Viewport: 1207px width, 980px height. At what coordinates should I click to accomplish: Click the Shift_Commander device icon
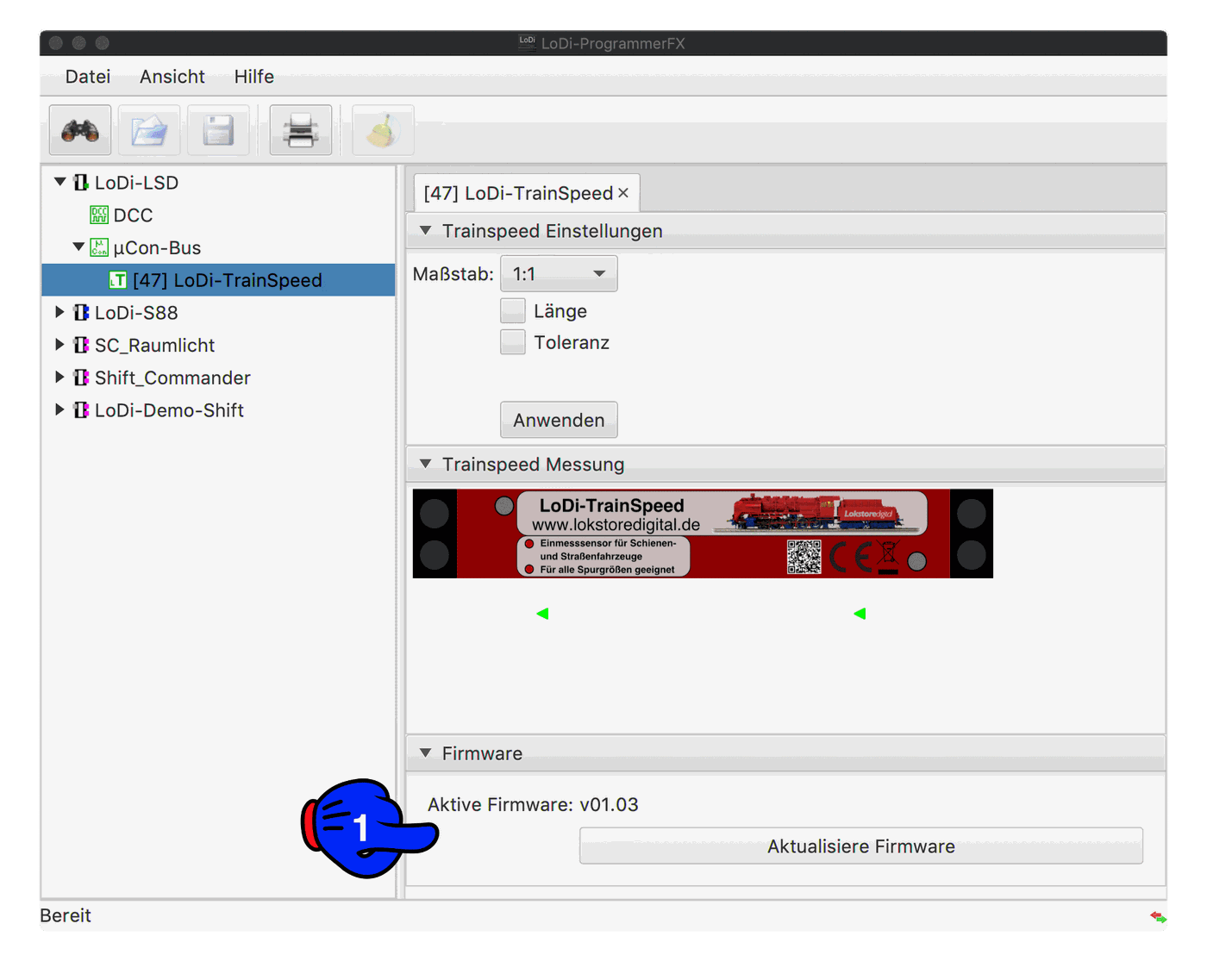click(x=81, y=378)
